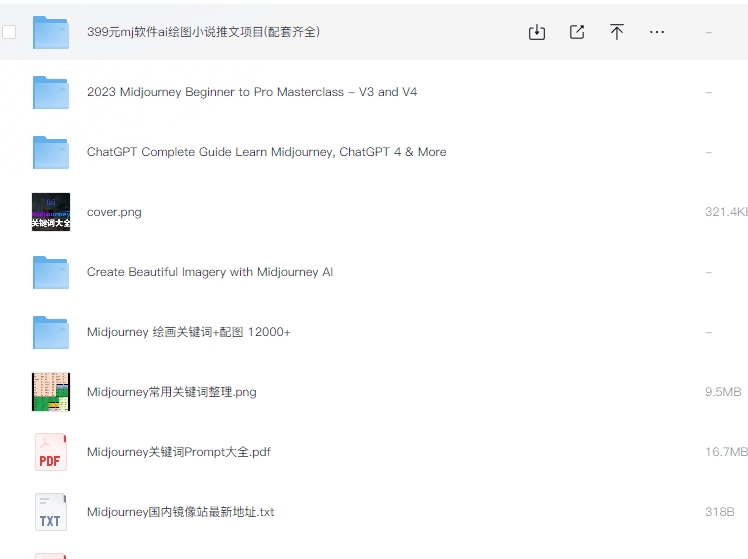This screenshot has width=748, height=559.
Task: Open the more options ellipsis on 399元mj row
Action: pyautogui.click(x=657, y=32)
